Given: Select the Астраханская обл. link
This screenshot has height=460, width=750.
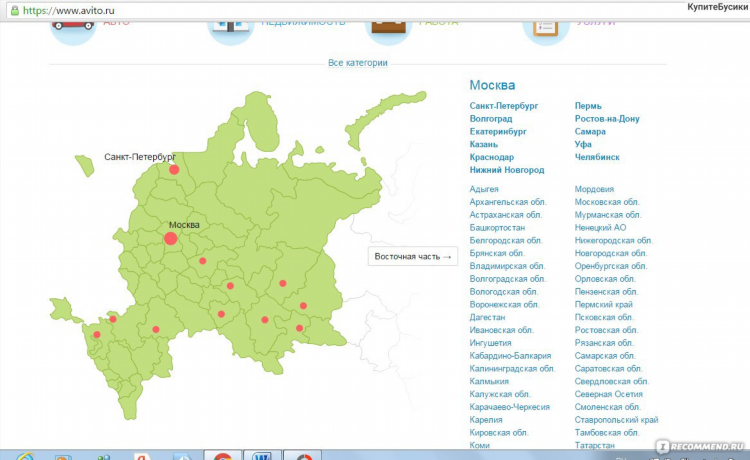Looking at the screenshot, I should (x=506, y=215).
